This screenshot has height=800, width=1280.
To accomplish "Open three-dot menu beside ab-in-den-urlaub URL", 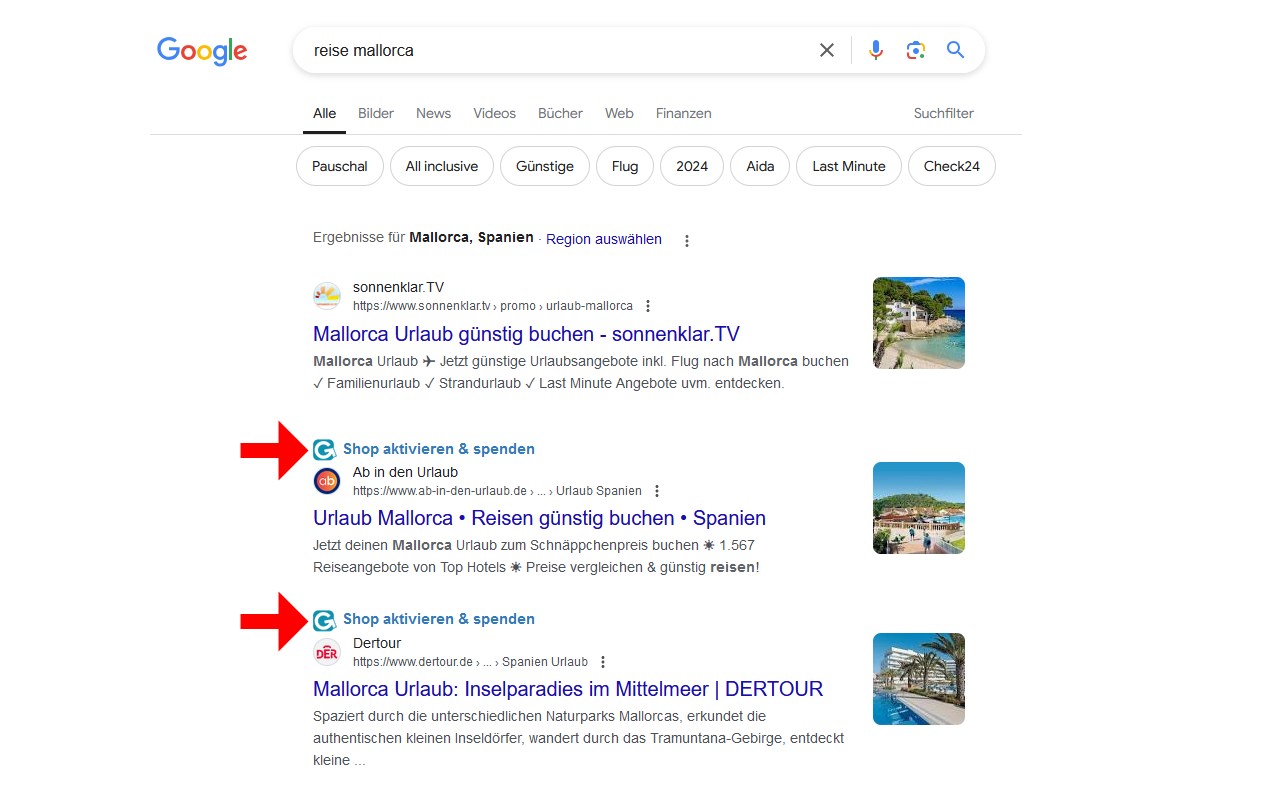I will 657,491.
